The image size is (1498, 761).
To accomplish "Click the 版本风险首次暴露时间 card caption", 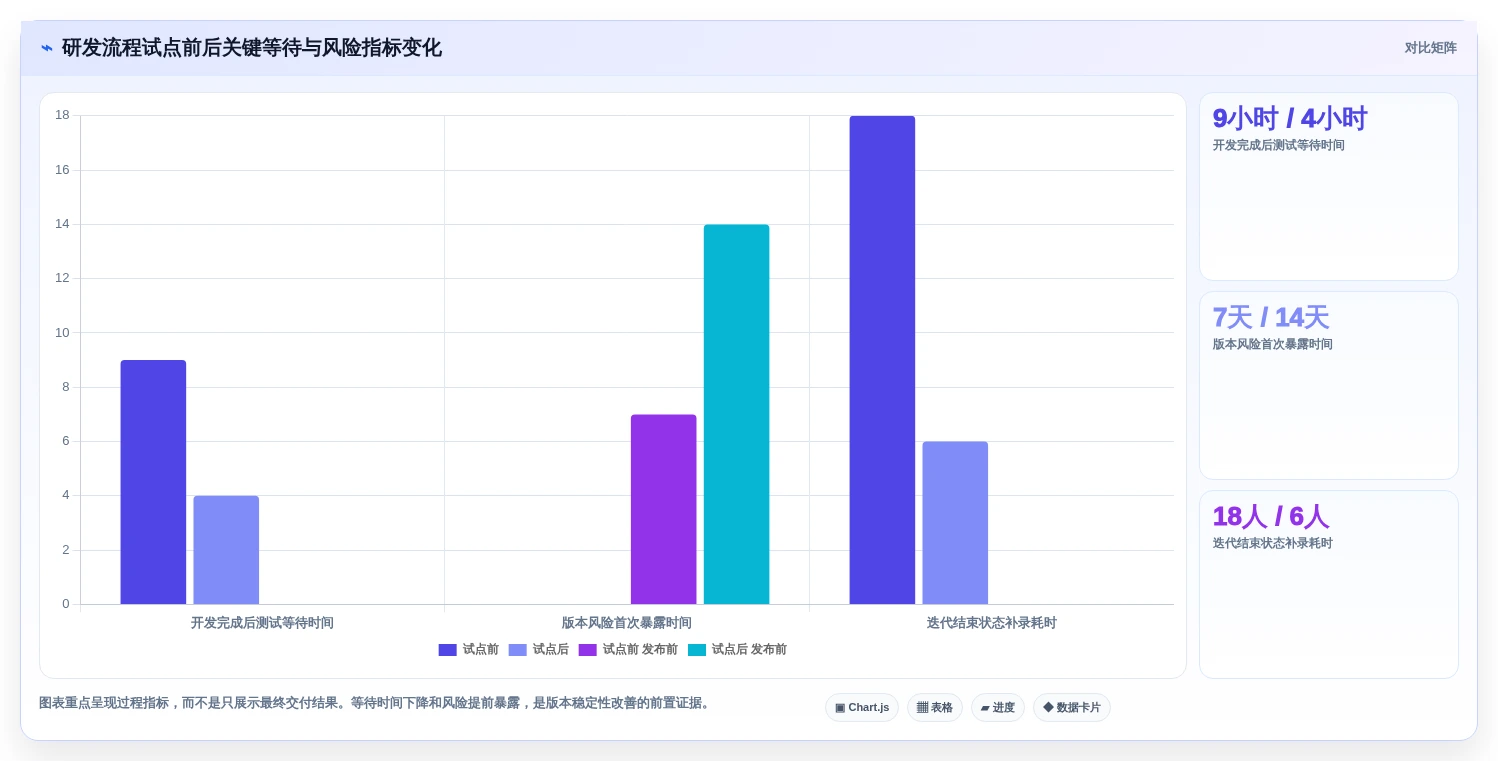I will point(1272,344).
